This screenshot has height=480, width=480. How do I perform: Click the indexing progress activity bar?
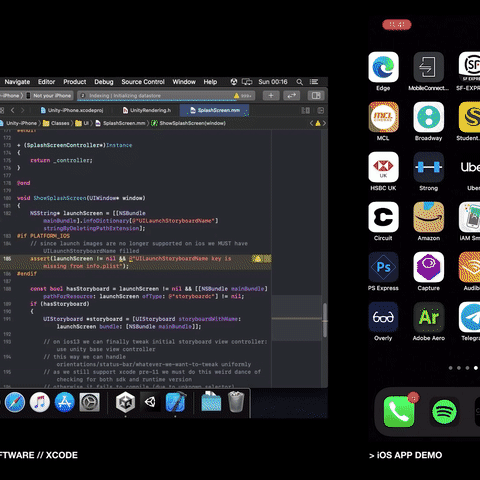[x=166, y=96]
